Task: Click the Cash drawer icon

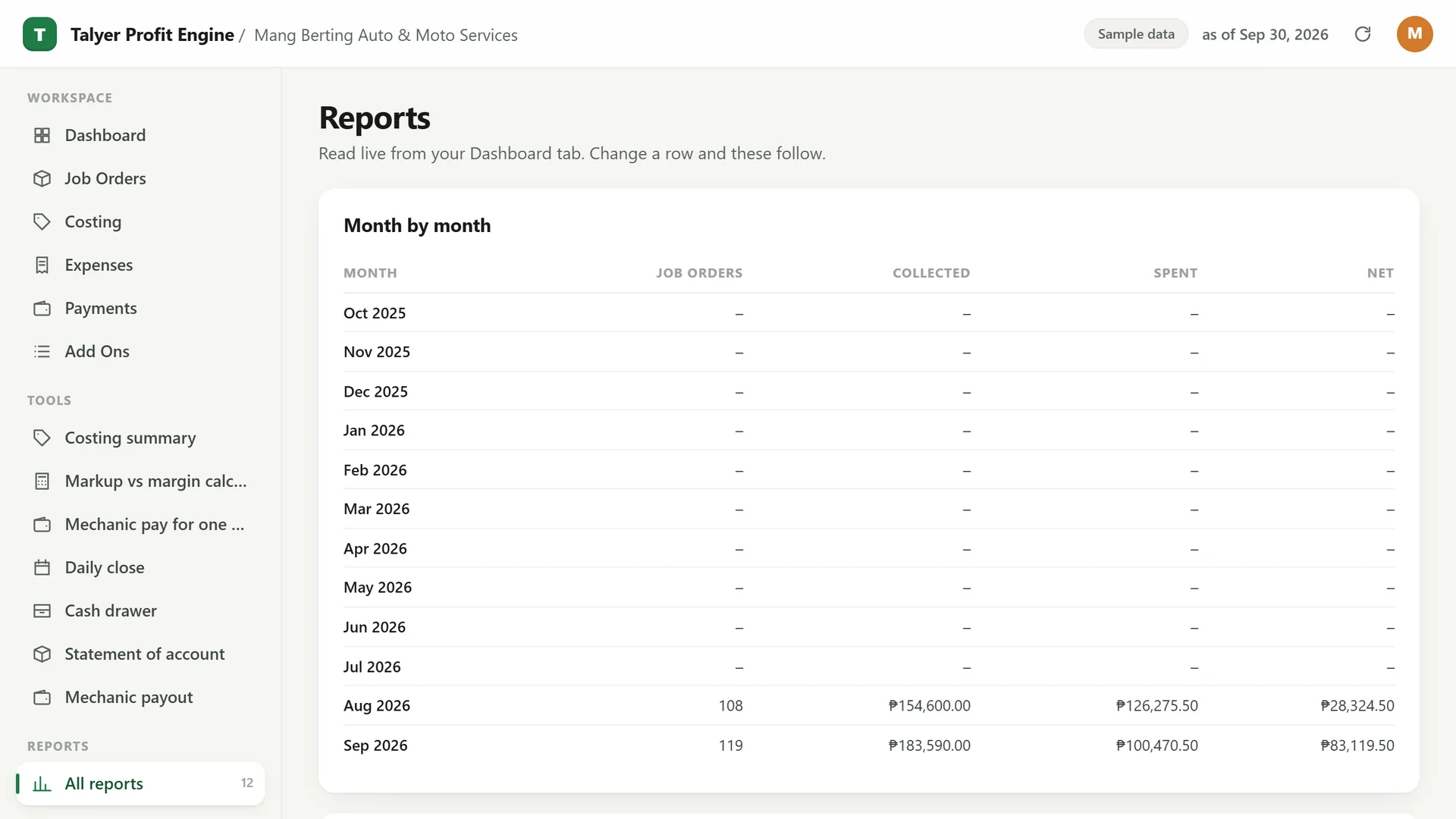Action: click(42, 610)
